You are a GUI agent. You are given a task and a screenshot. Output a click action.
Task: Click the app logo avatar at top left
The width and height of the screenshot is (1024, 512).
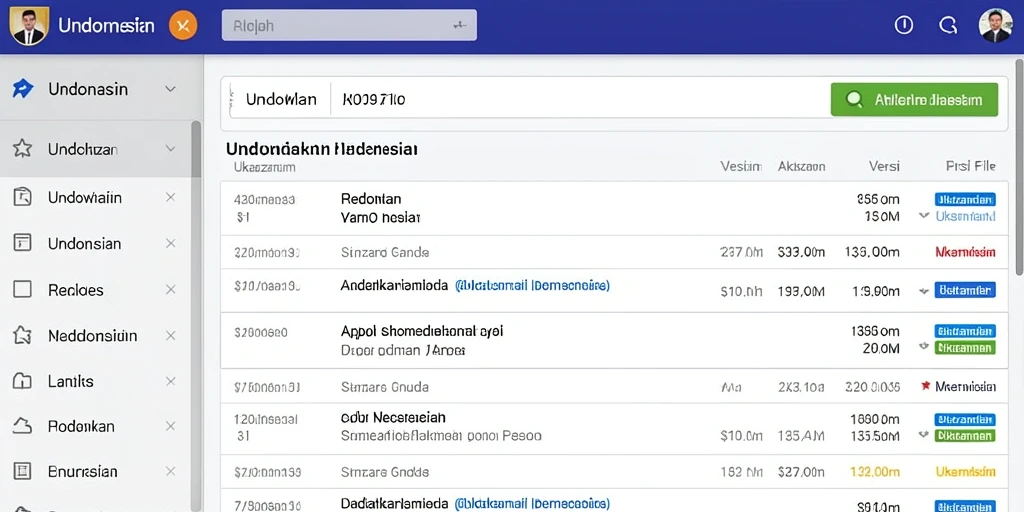pyautogui.click(x=29, y=26)
